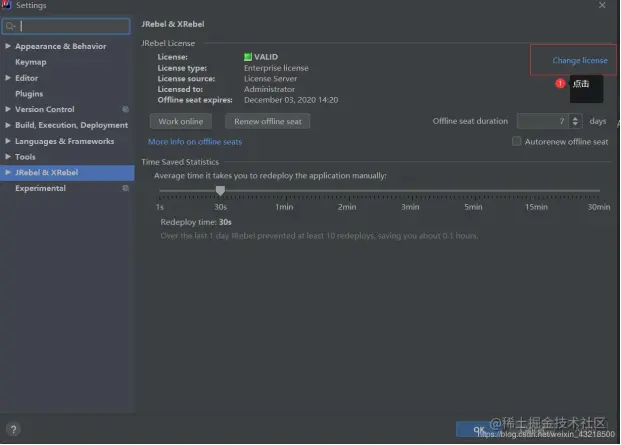Focus the settings search field
The width and height of the screenshot is (621, 445).
pos(66,26)
